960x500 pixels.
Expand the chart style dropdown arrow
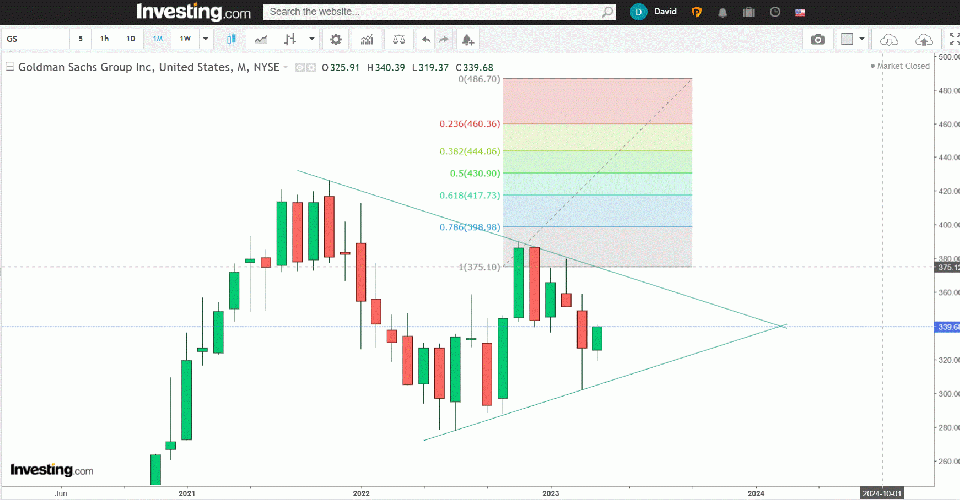(312, 39)
